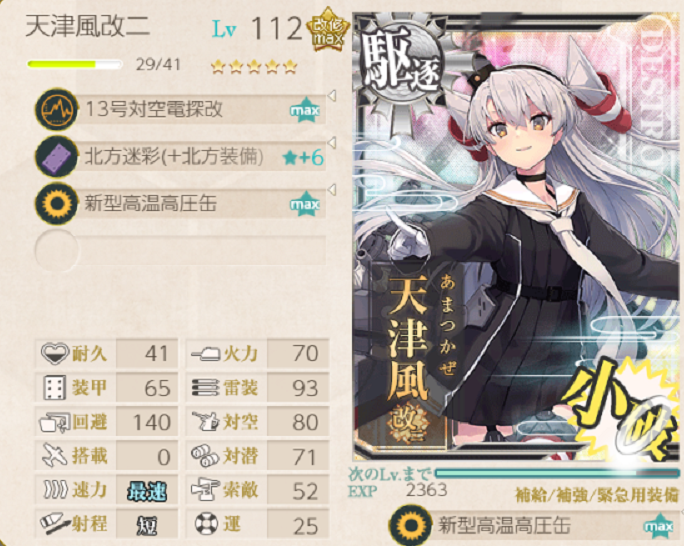Select the empty fourth equipment slot
The image size is (684, 546).
[x=181, y=250]
